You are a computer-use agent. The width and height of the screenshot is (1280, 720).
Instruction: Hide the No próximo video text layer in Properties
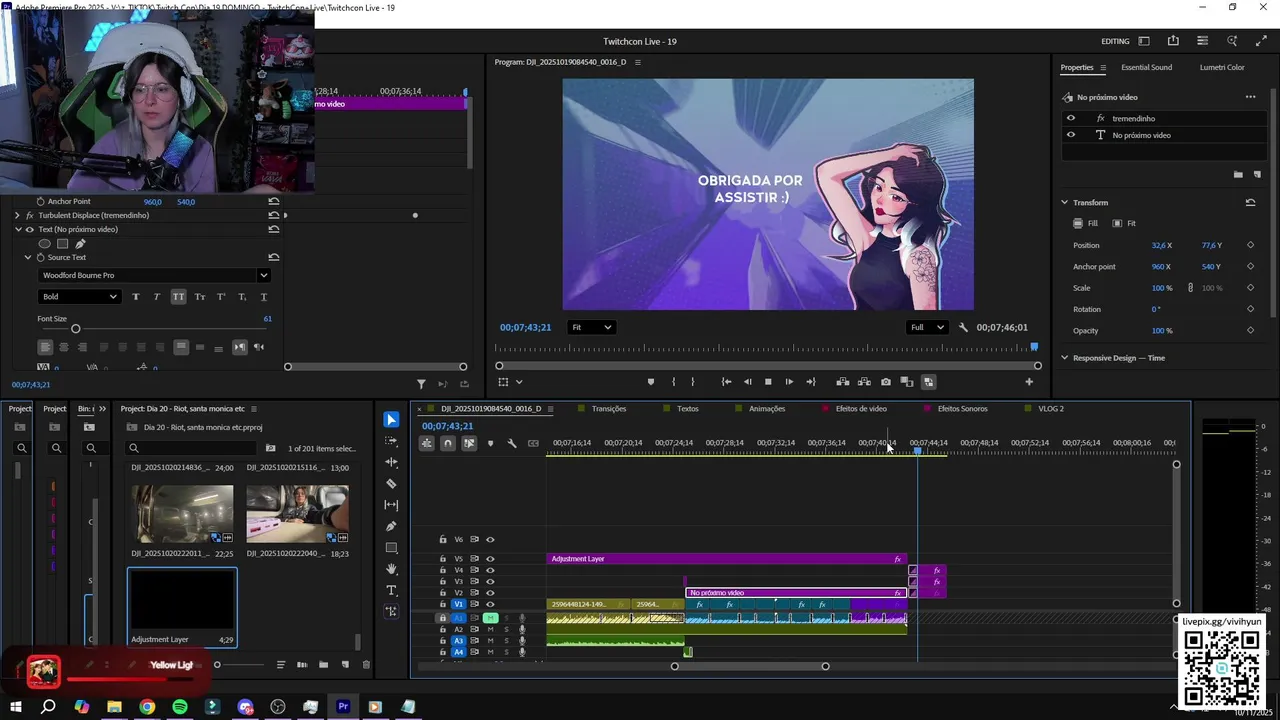[x=1071, y=135]
